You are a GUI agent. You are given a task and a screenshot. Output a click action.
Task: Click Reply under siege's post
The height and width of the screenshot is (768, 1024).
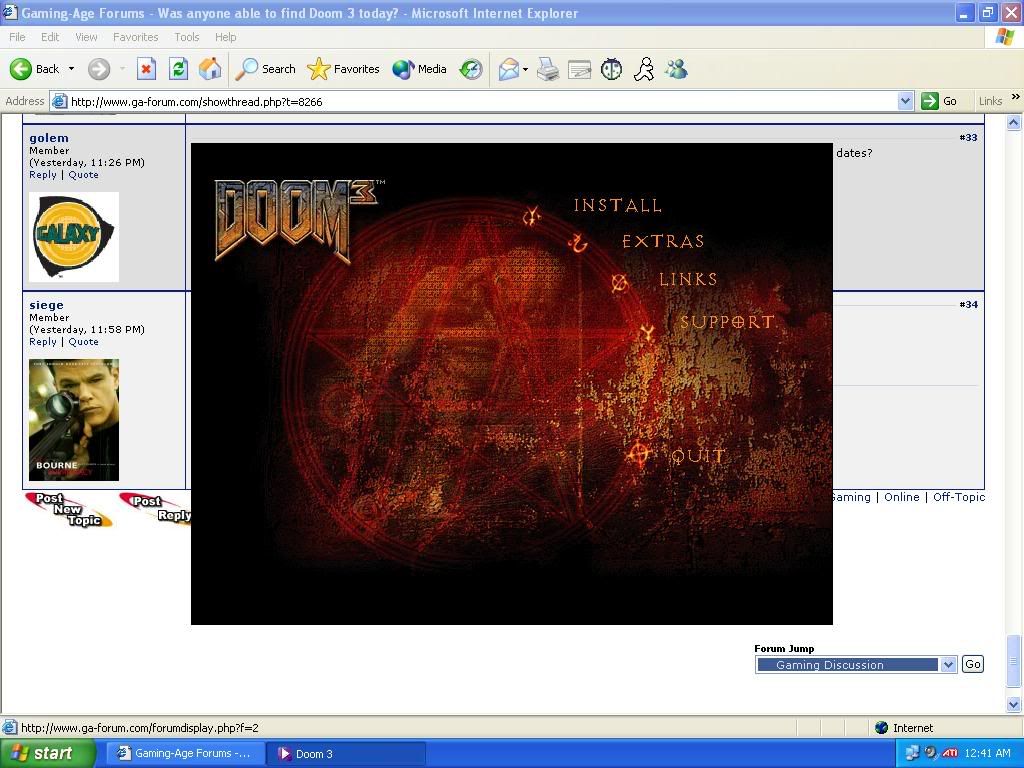tap(42, 342)
